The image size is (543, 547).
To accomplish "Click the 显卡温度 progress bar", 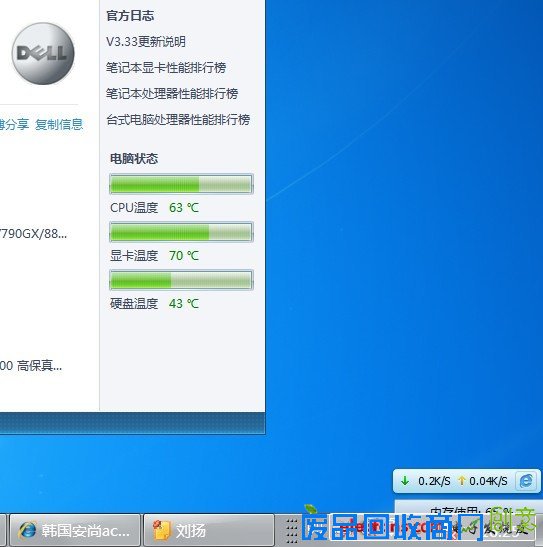I will click(181, 232).
